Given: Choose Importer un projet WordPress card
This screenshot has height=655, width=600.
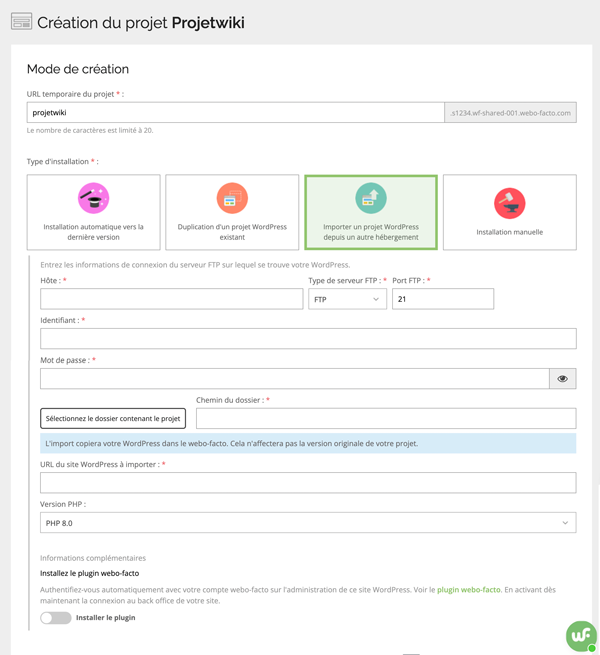Looking at the screenshot, I should click(x=371, y=212).
